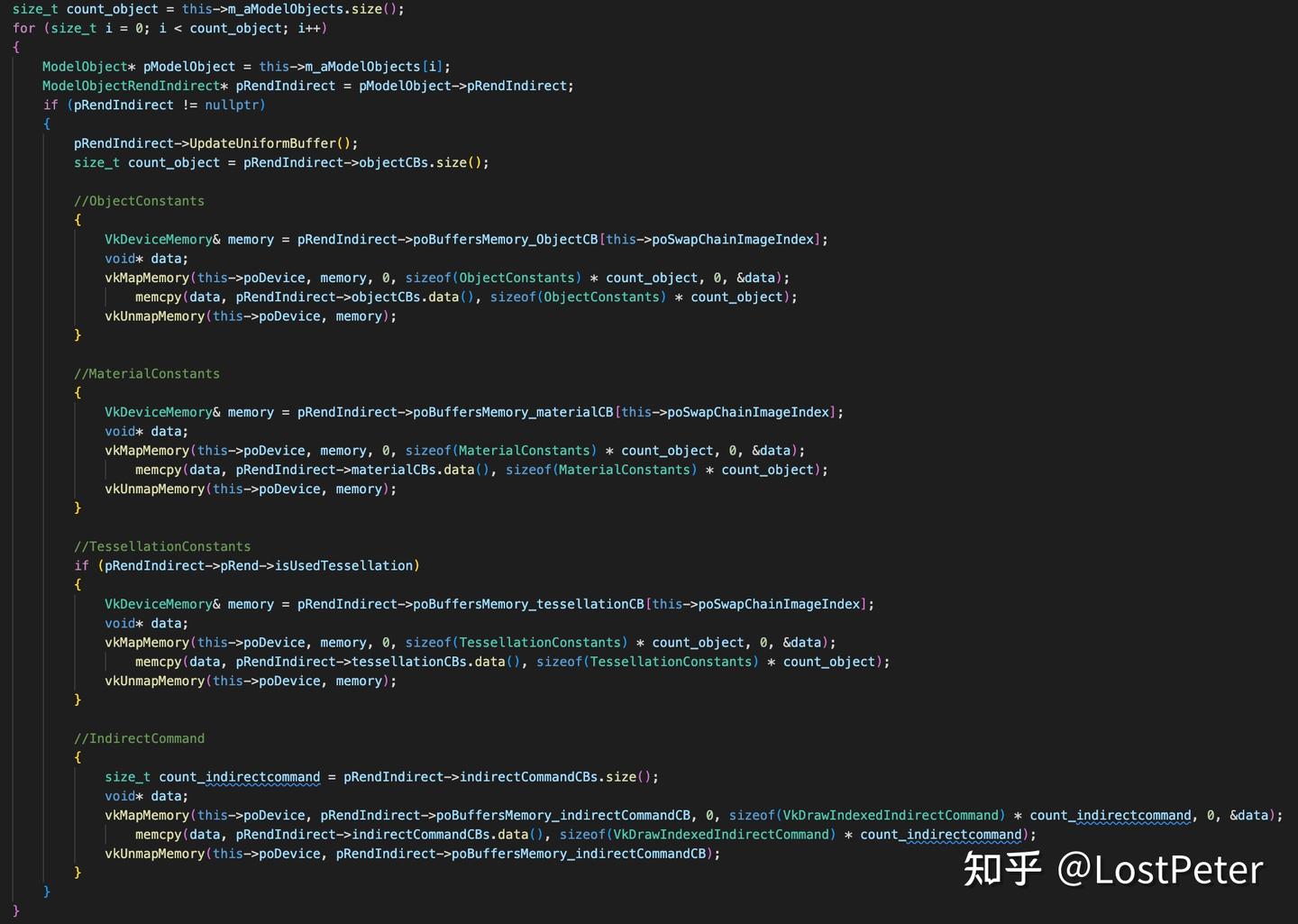Click 'poBuffersMemory_materialCB' identifier
1298x924 pixels.
pos(513,412)
